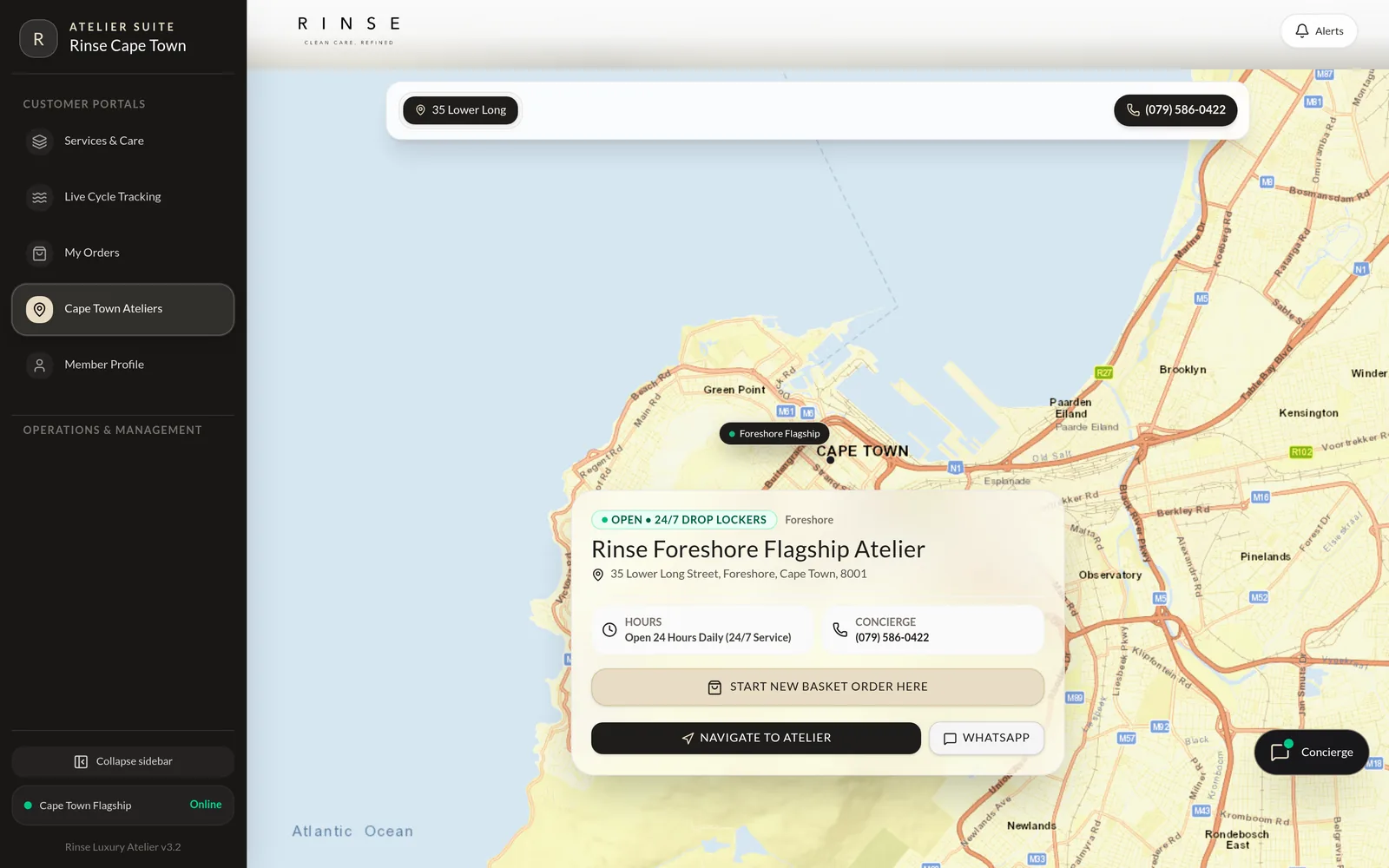
Task: Click the pin icon beside the street address
Action: pyautogui.click(x=597, y=575)
